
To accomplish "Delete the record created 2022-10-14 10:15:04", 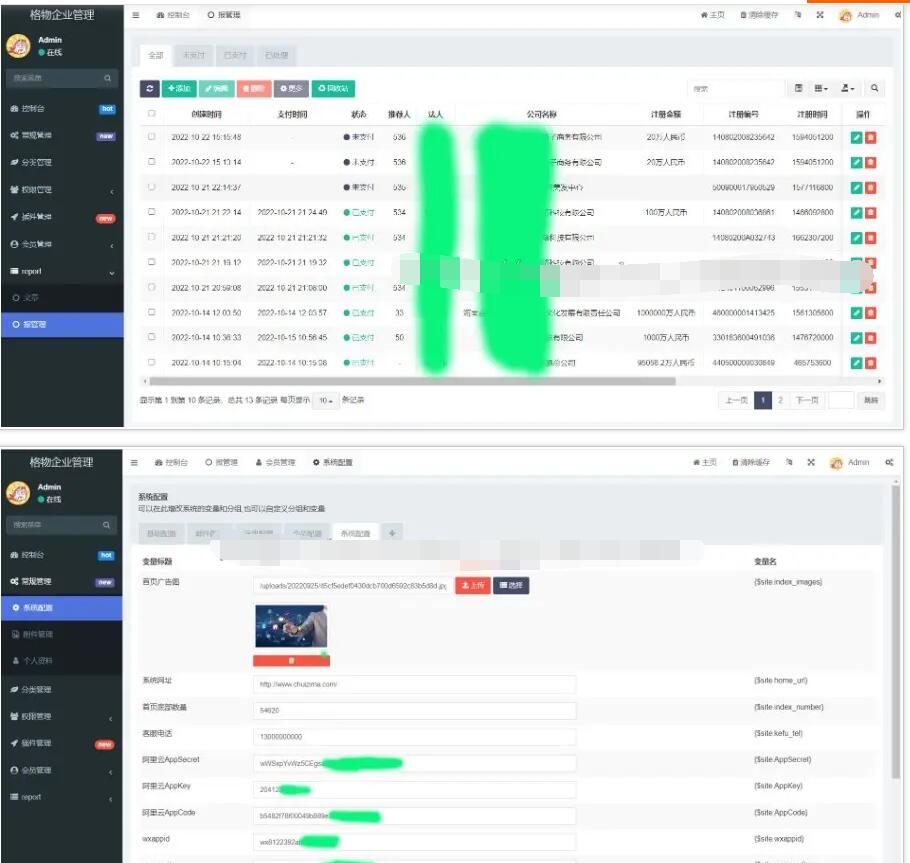I will pos(870,363).
